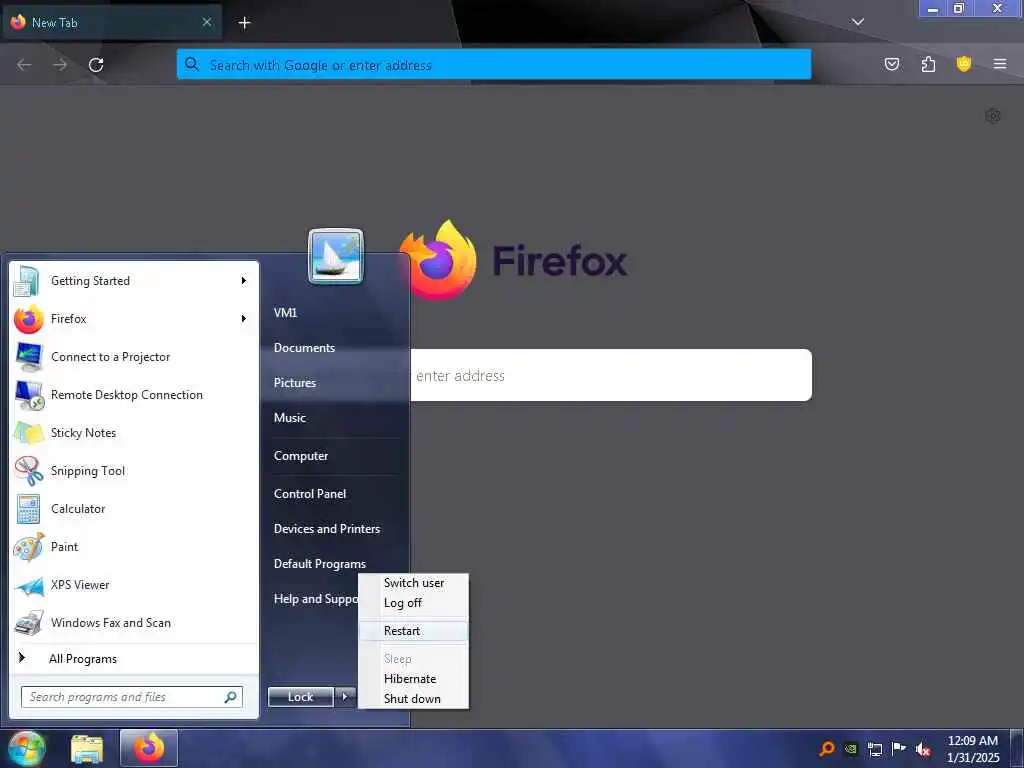Open Default Programs
Viewport: 1024px width, 768px height.
[319, 564]
